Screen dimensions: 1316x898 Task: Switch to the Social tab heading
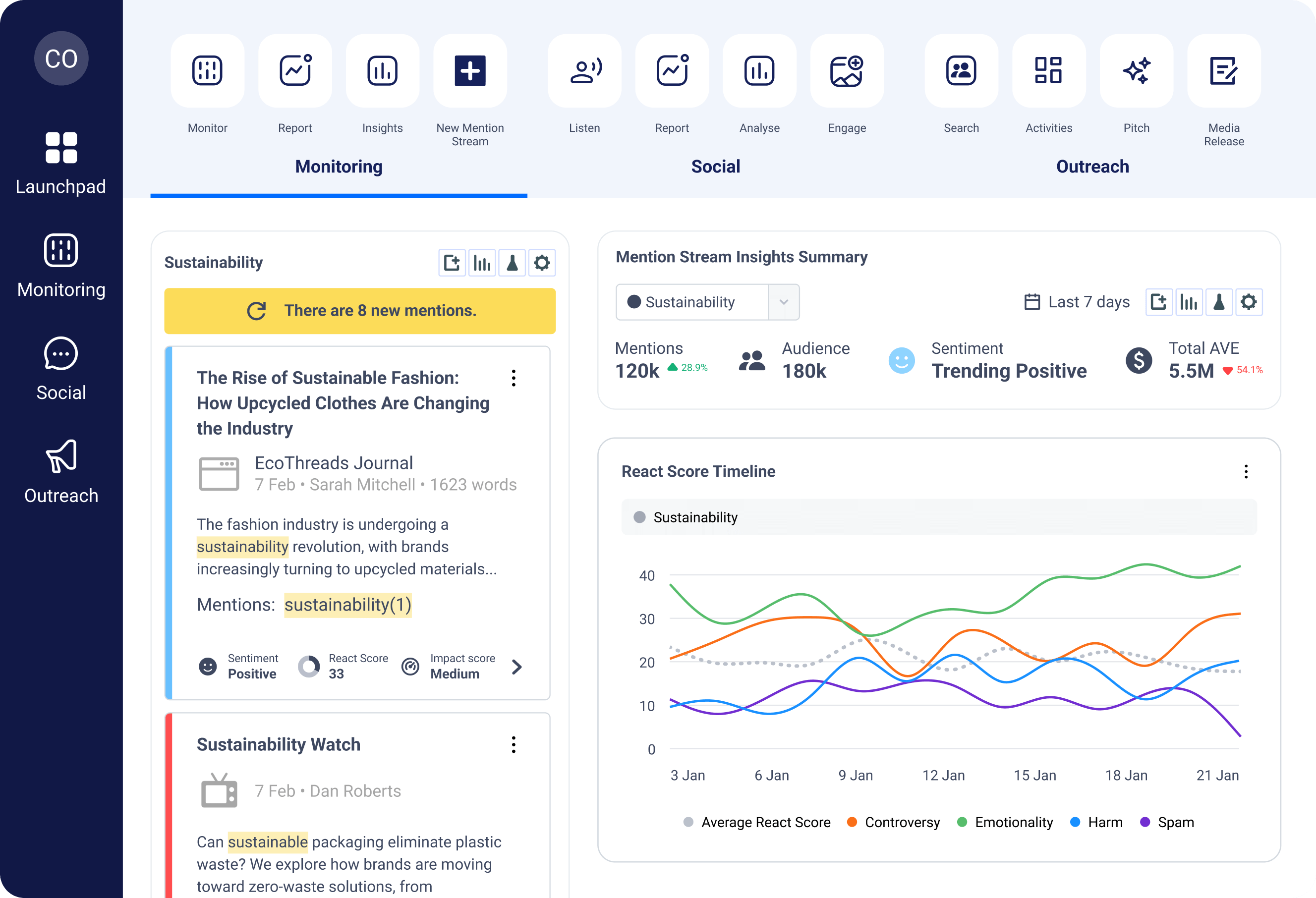(x=715, y=167)
